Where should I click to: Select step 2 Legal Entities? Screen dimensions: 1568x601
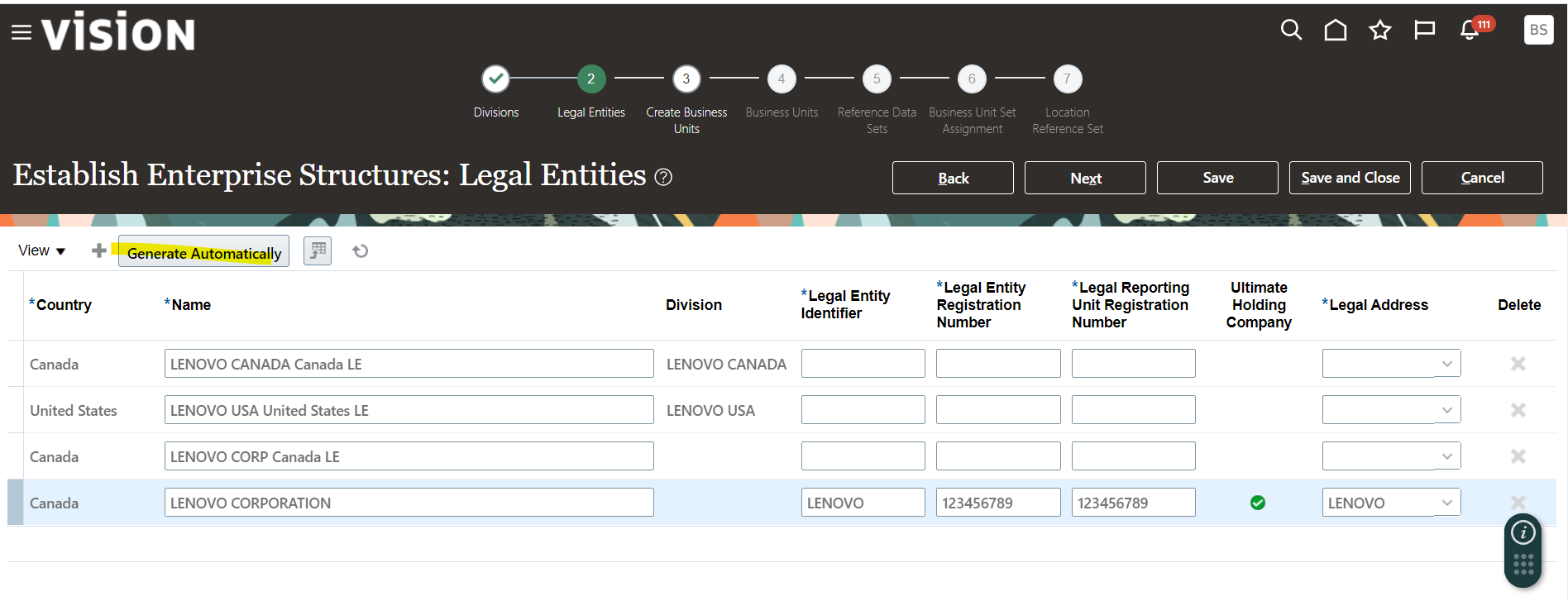[590, 79]
